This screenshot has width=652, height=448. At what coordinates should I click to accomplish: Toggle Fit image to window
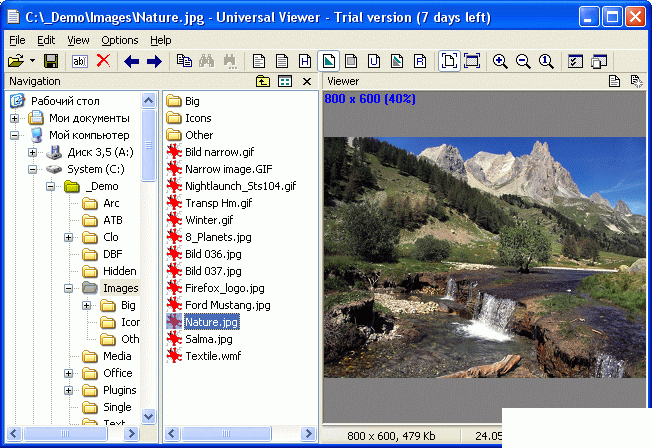tap(449, 62)
